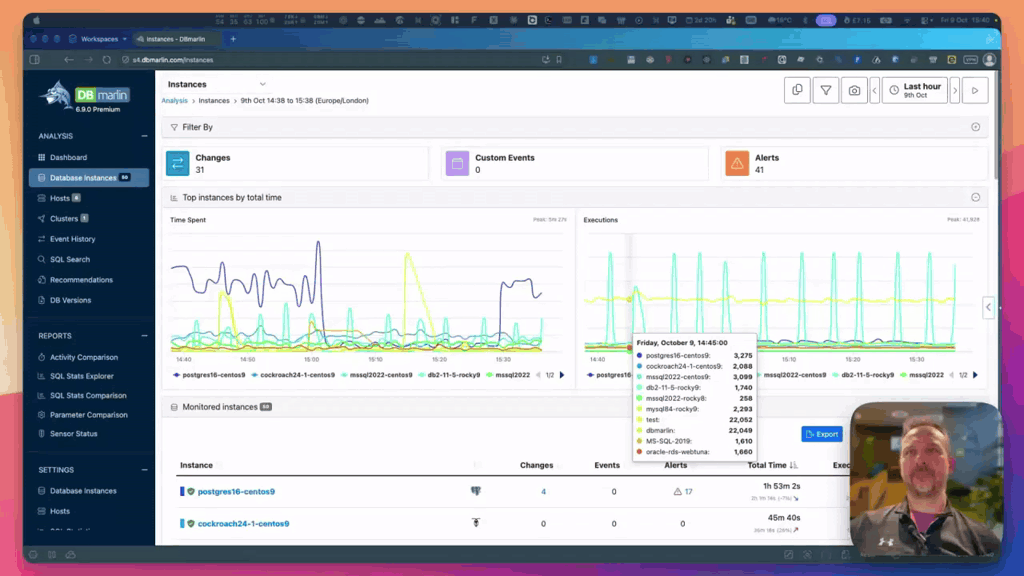Open the cockroach24-1-centos9 instance link
This screenshot has width=1024, height=576.
244,524
